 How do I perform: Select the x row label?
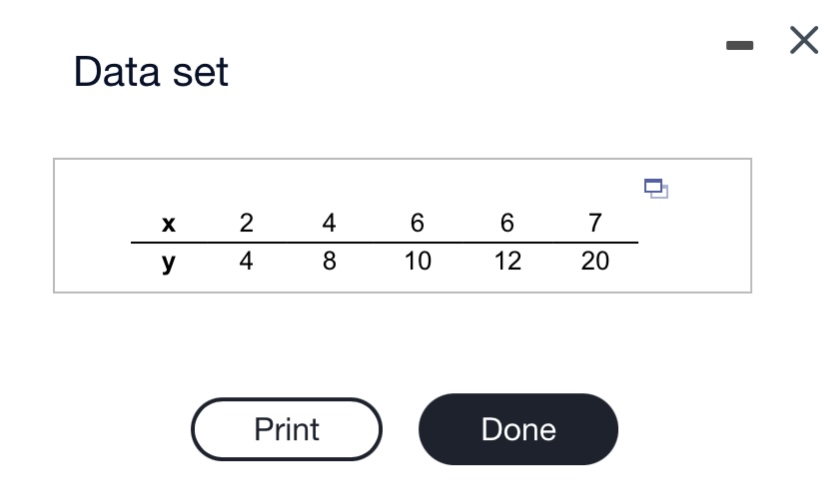168,223
